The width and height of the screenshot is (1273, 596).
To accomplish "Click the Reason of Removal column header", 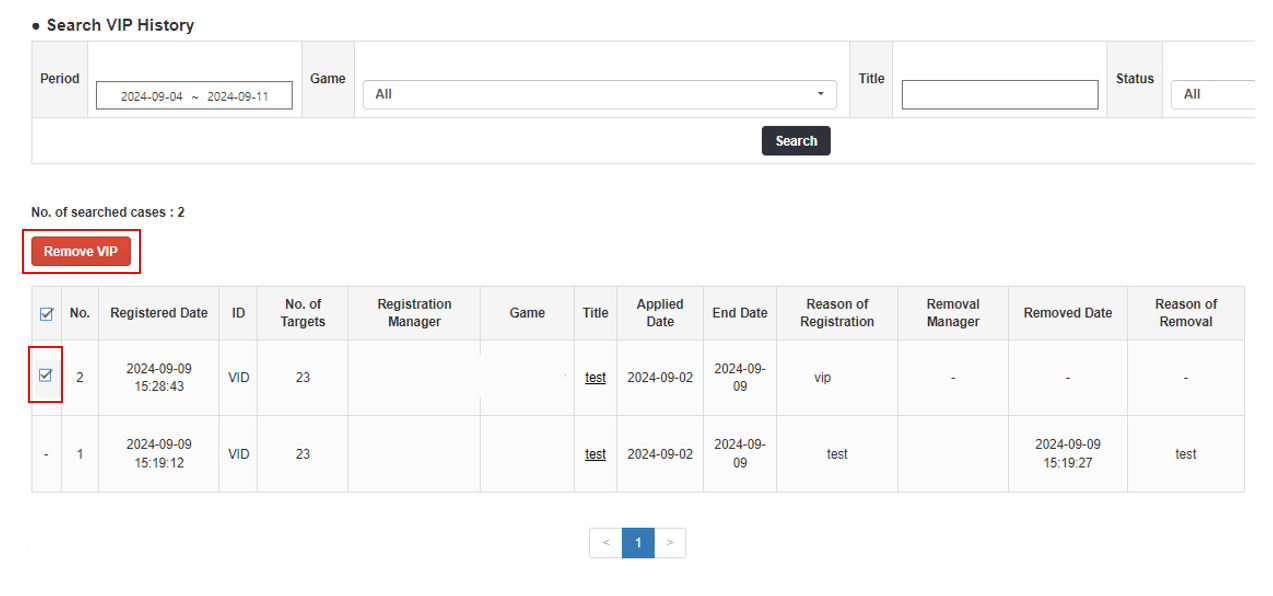I will (x=1185, y=313).
